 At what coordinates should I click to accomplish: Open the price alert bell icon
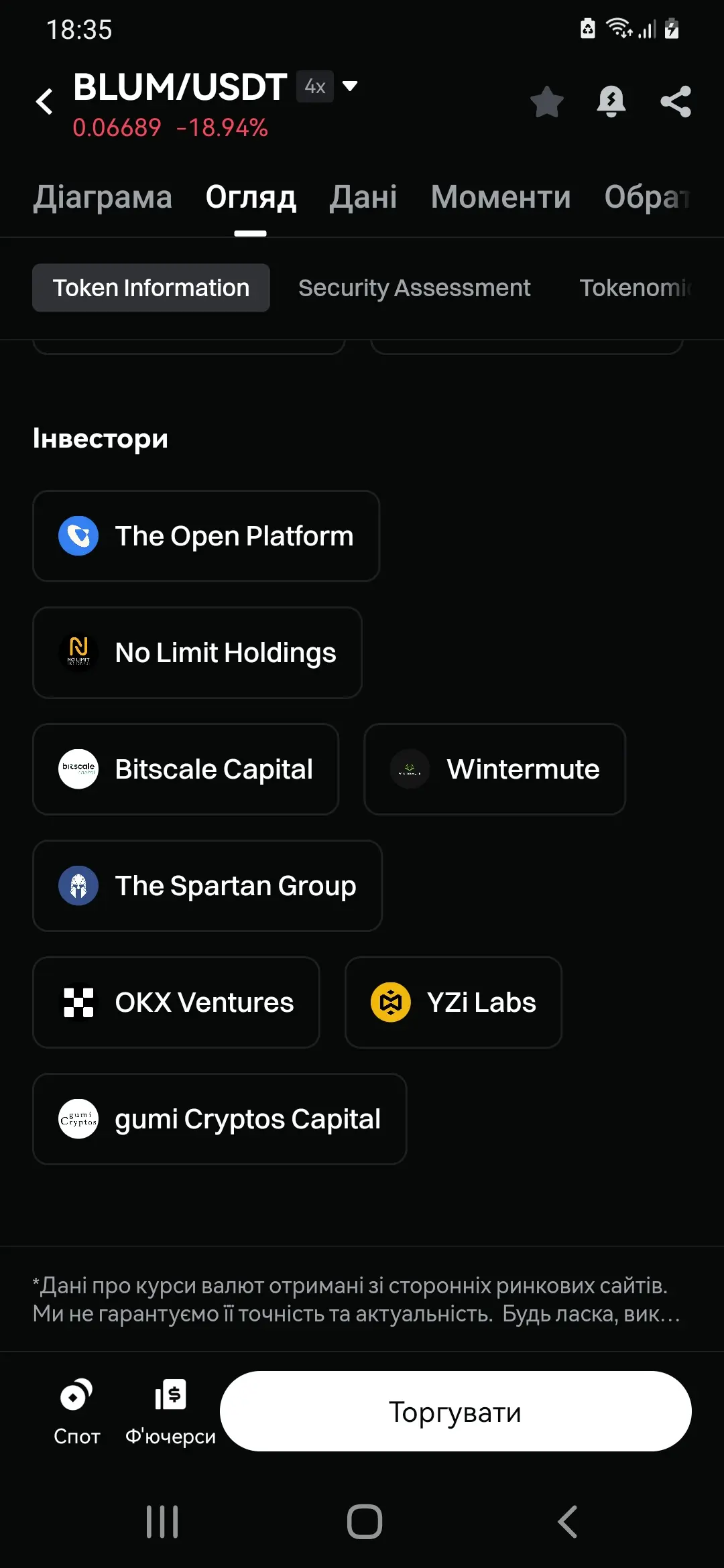pos(611,102)
